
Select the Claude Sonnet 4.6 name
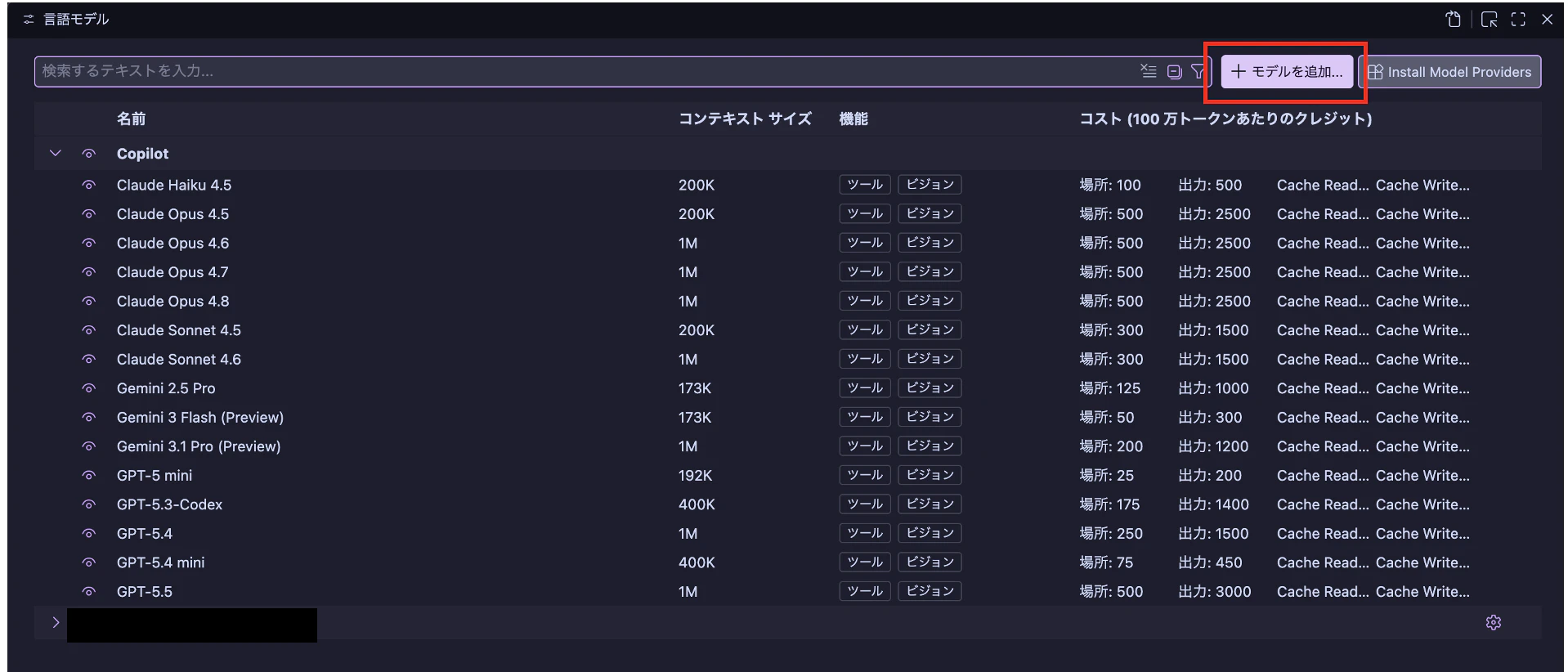(x=179, y=359)
